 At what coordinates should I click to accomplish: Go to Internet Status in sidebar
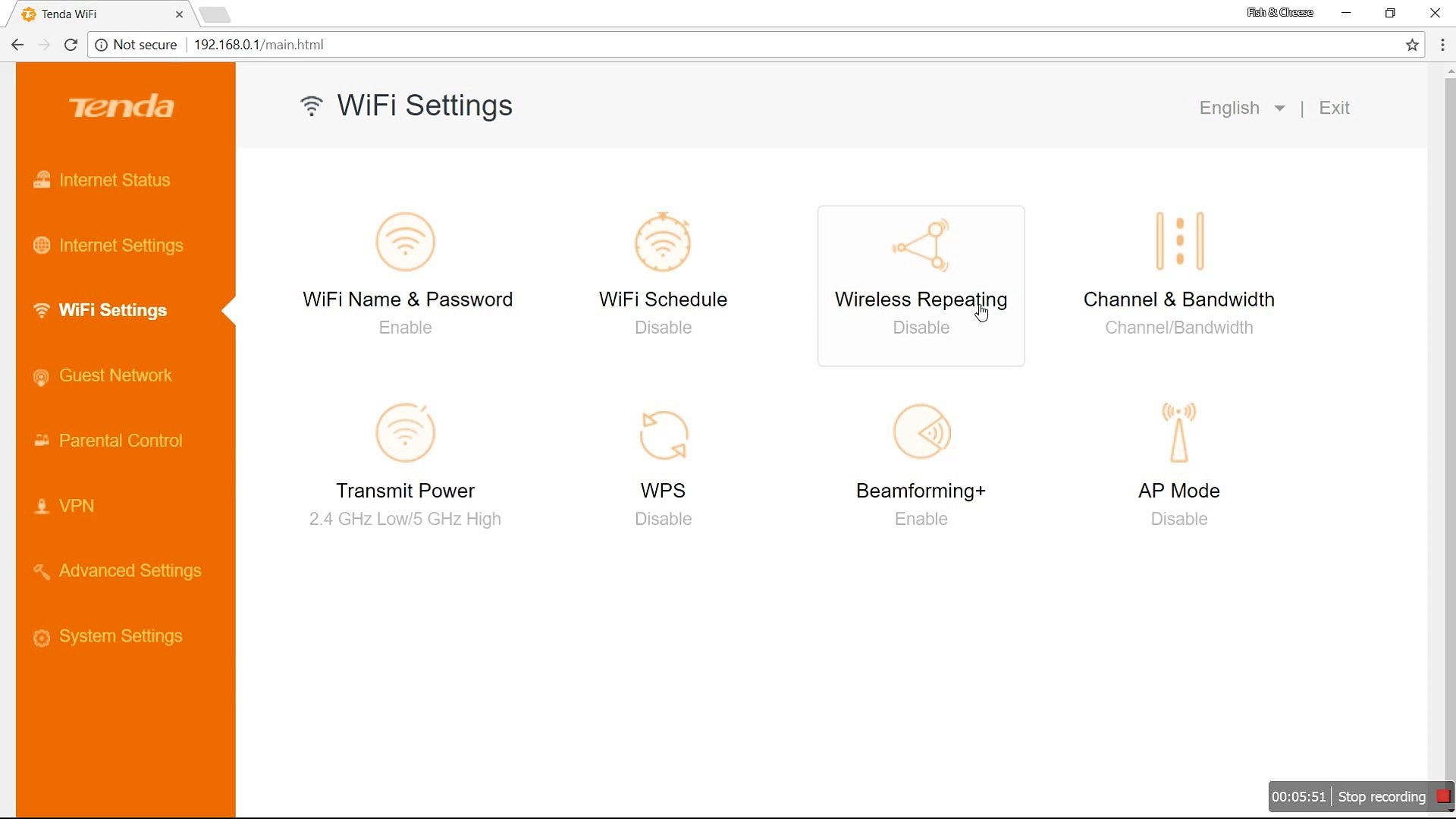(x=114, y=180)
